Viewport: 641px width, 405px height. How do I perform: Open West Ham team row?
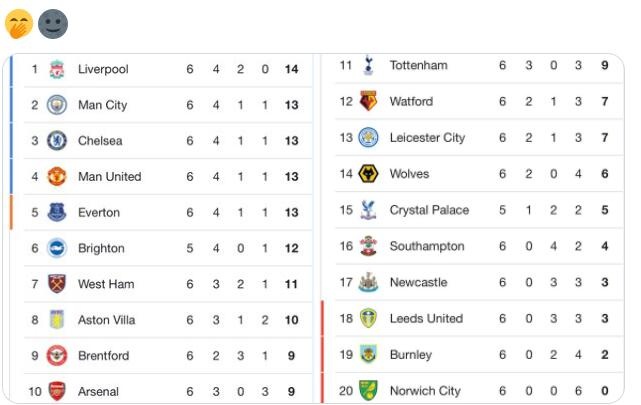(x=168, y=284)
